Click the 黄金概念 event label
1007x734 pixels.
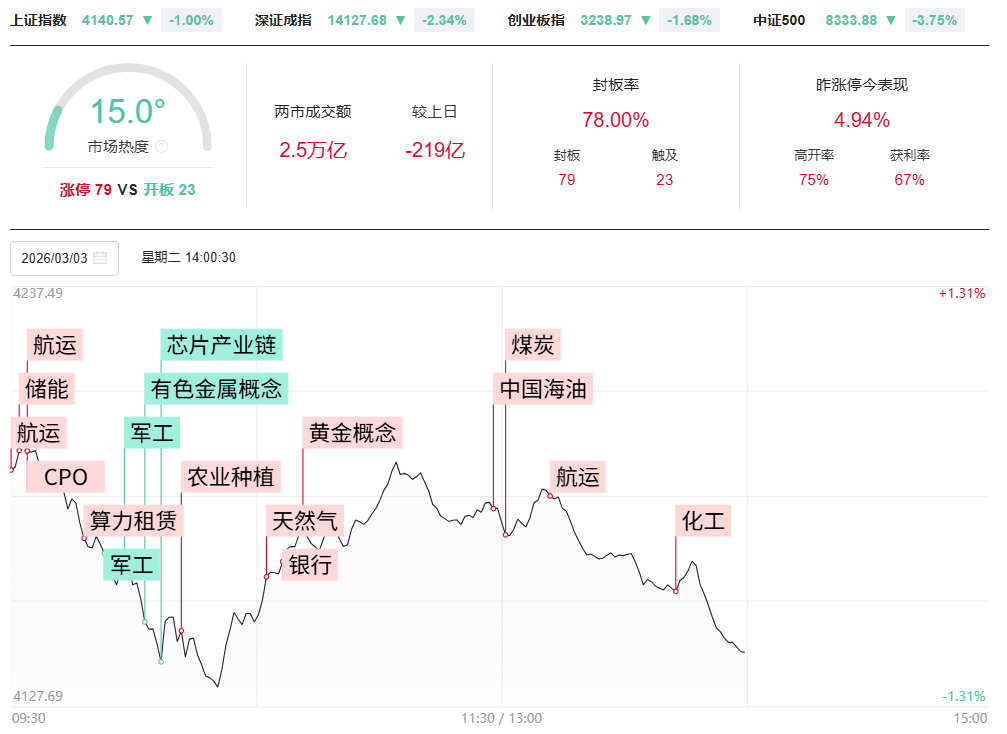click(352, 433)
